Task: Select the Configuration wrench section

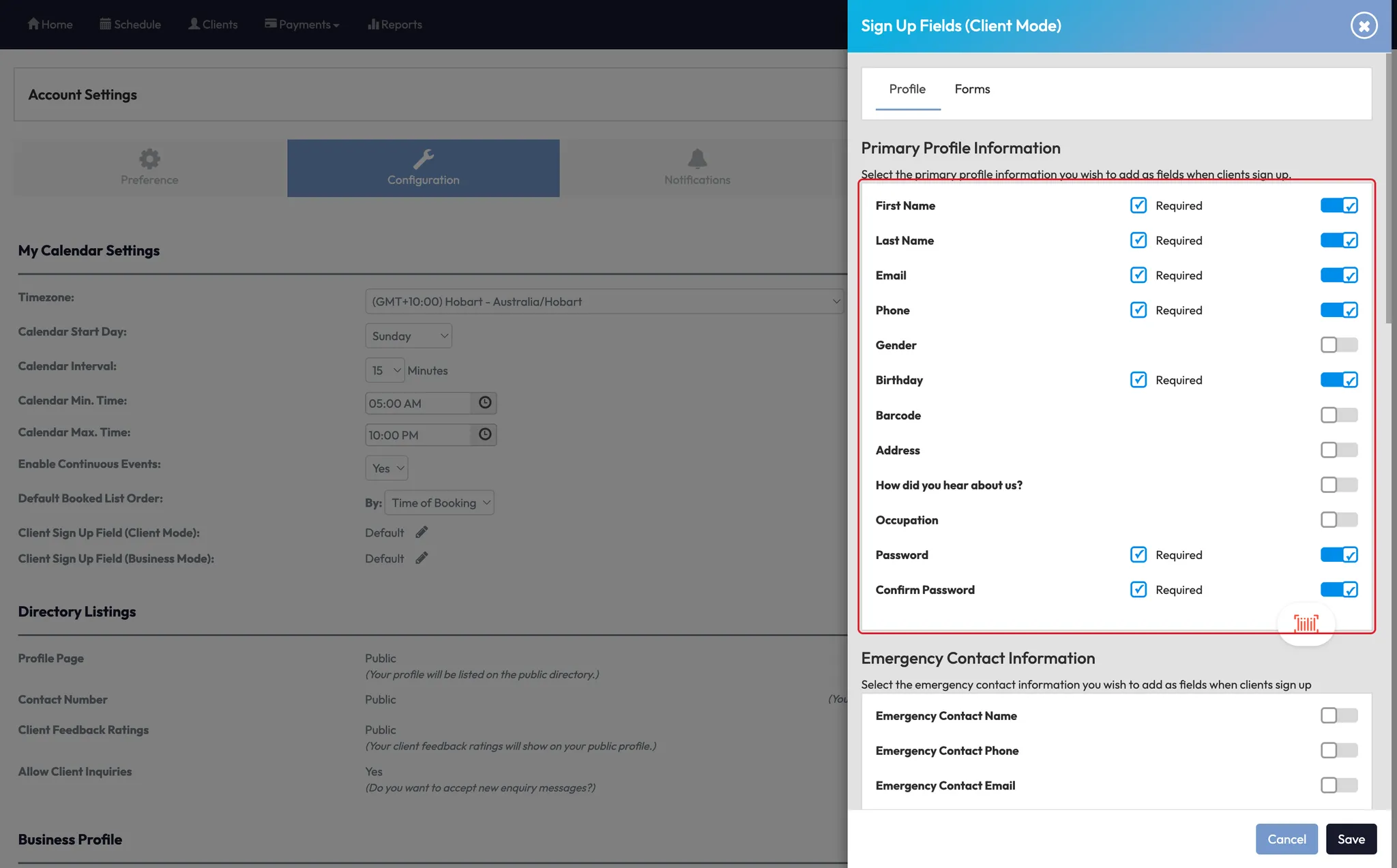Action: click(x=423, y=168)
